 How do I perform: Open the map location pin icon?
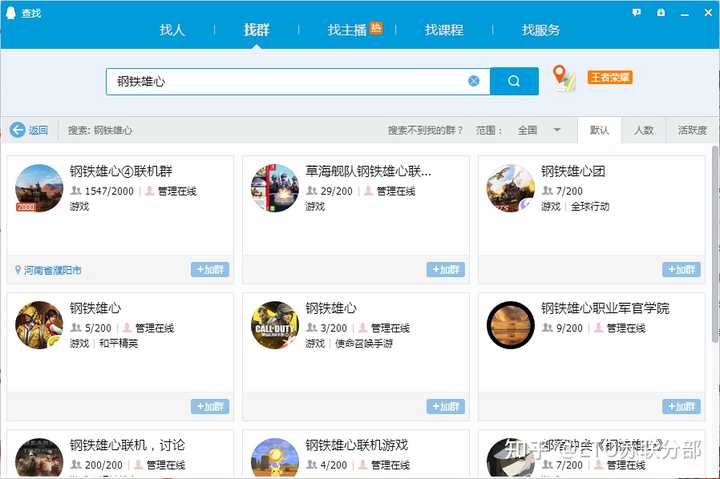point(564,79)
